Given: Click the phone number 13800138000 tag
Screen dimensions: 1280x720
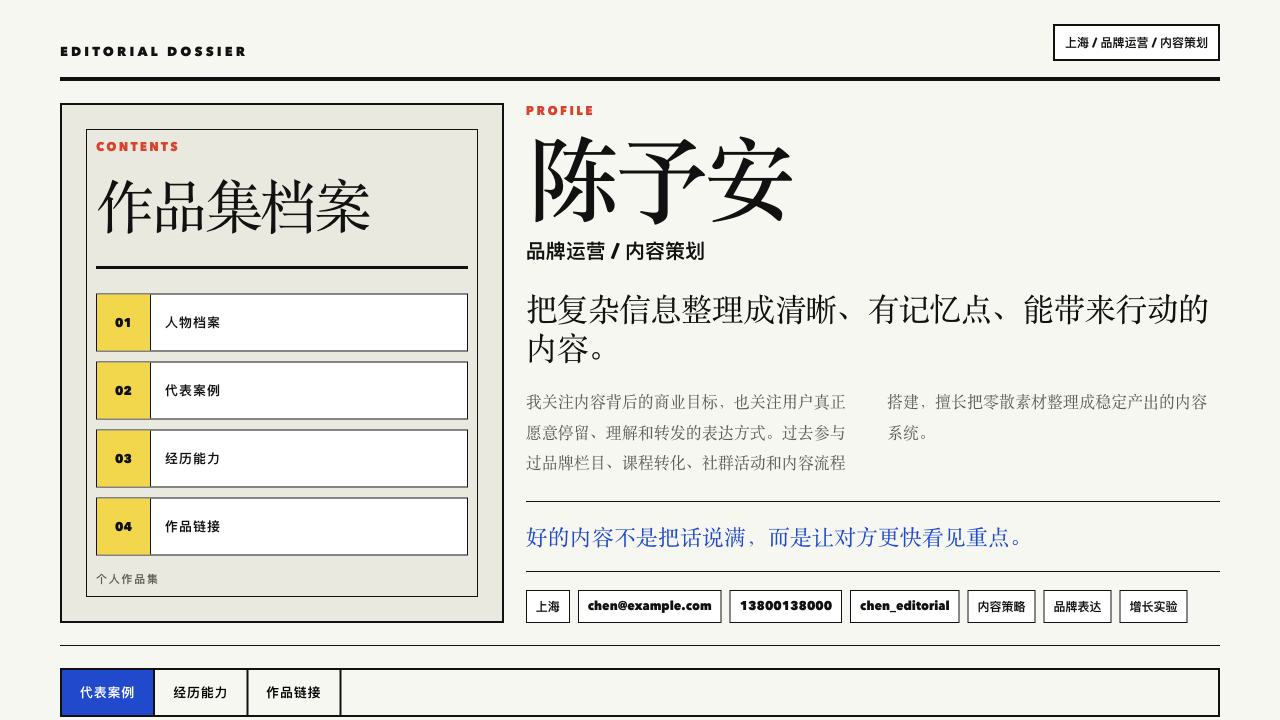Looking at the screenshot, I should tap(786, 606).
